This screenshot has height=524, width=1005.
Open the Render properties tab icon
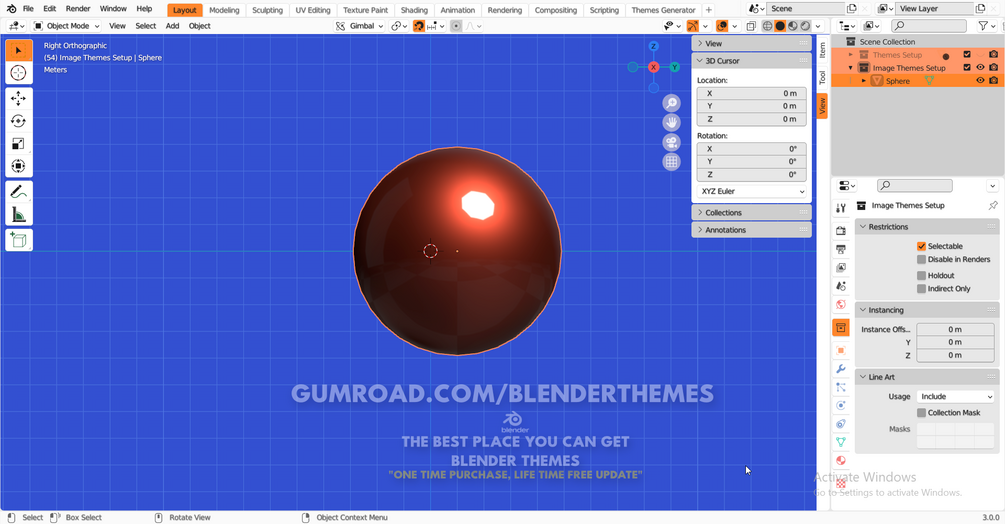[x=841, y=231]
